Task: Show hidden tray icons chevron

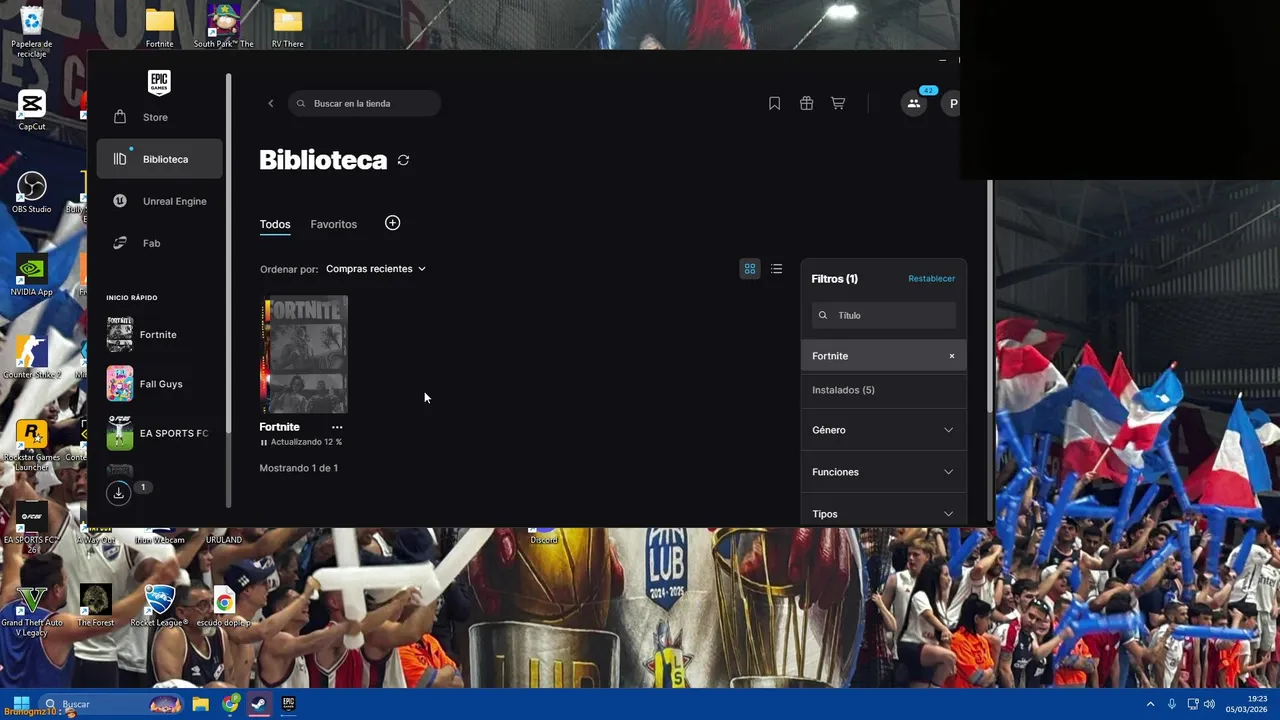Action: [x=1150, y=704]
